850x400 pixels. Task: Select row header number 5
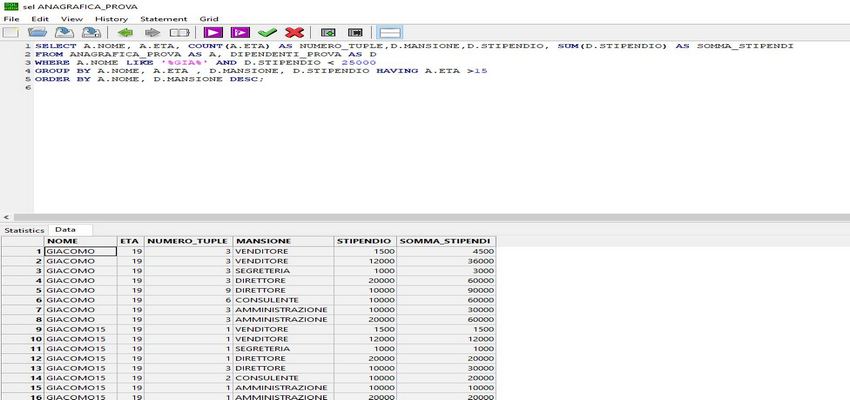pos(23,291)
